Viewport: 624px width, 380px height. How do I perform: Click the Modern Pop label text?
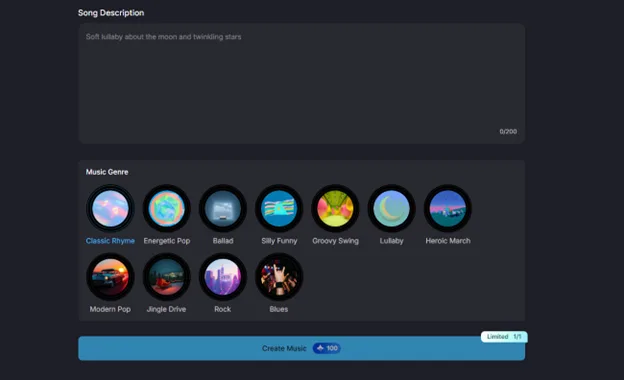(110, 309)
